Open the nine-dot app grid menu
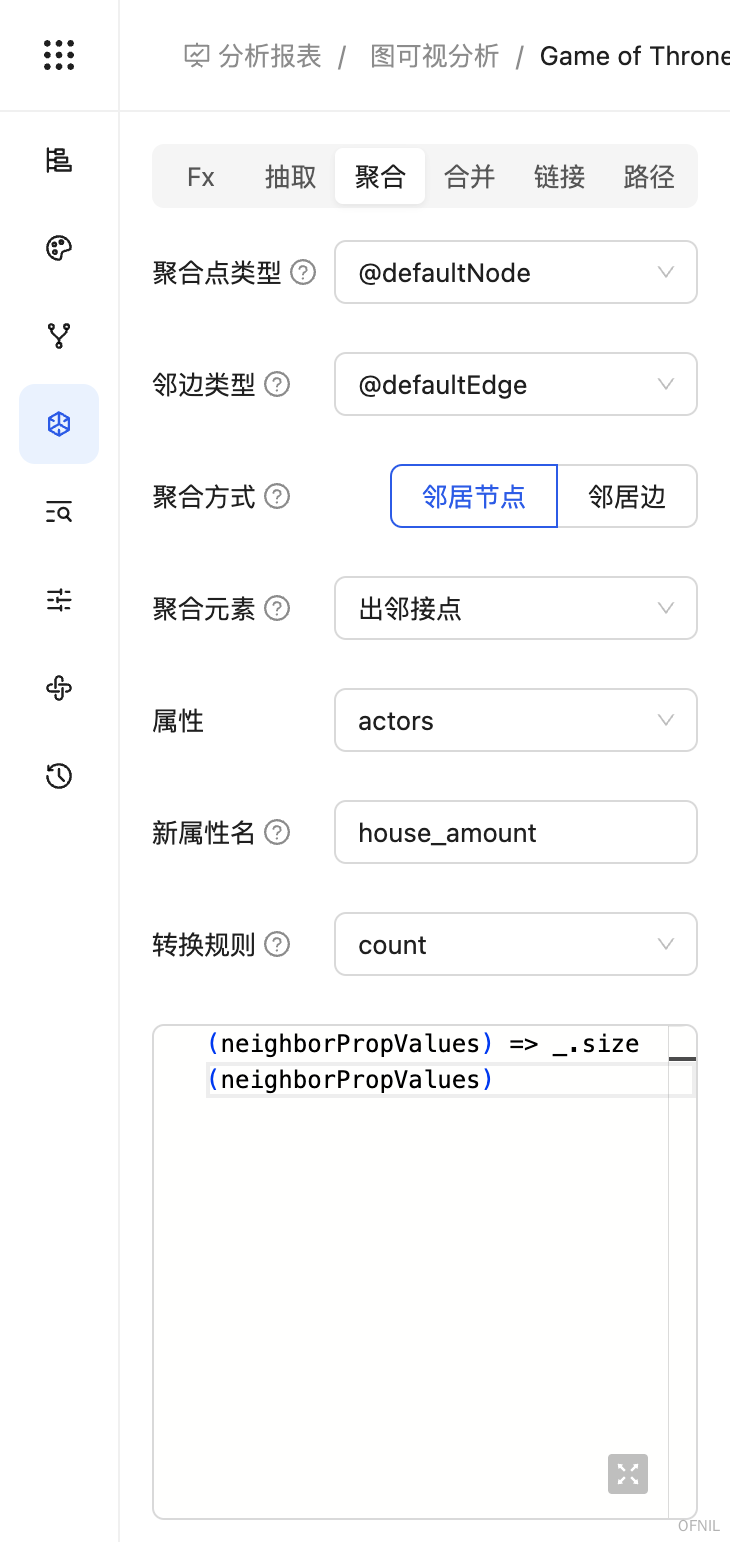Screen dimensions: 730x1542 coord(59,55)
